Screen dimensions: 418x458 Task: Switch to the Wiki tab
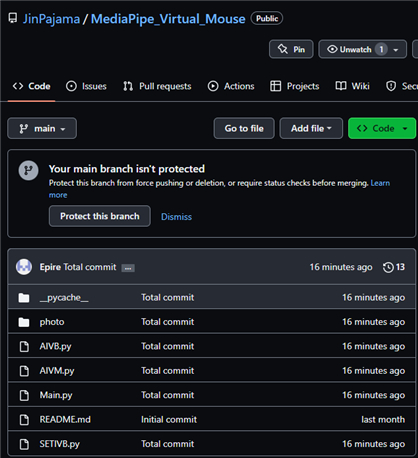353,86
